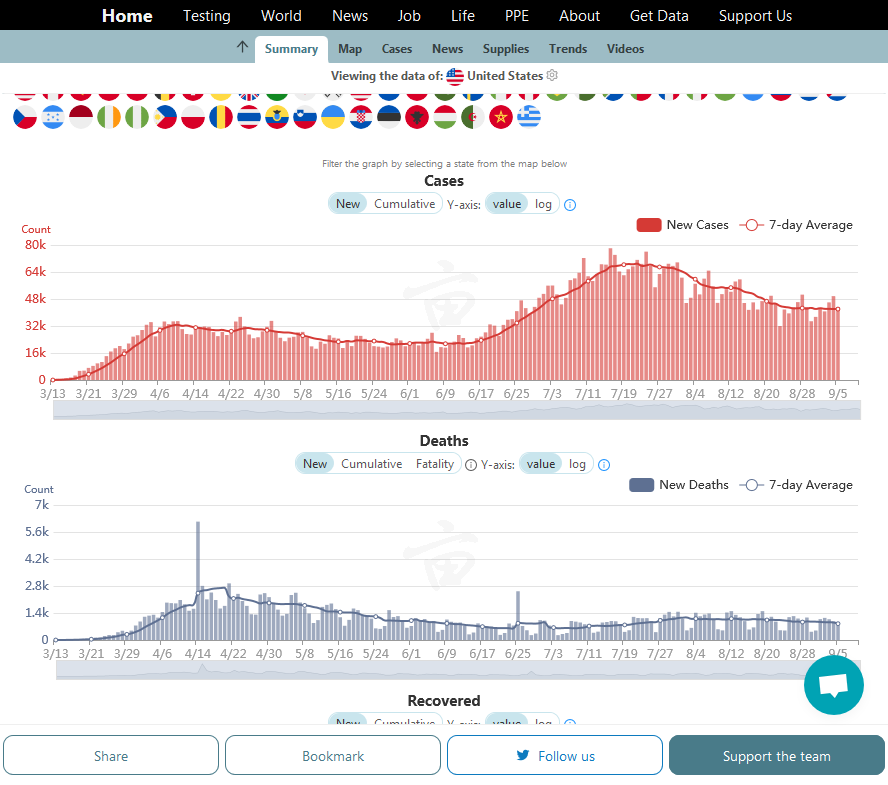Open the News sub-tab

coord(447,49)
